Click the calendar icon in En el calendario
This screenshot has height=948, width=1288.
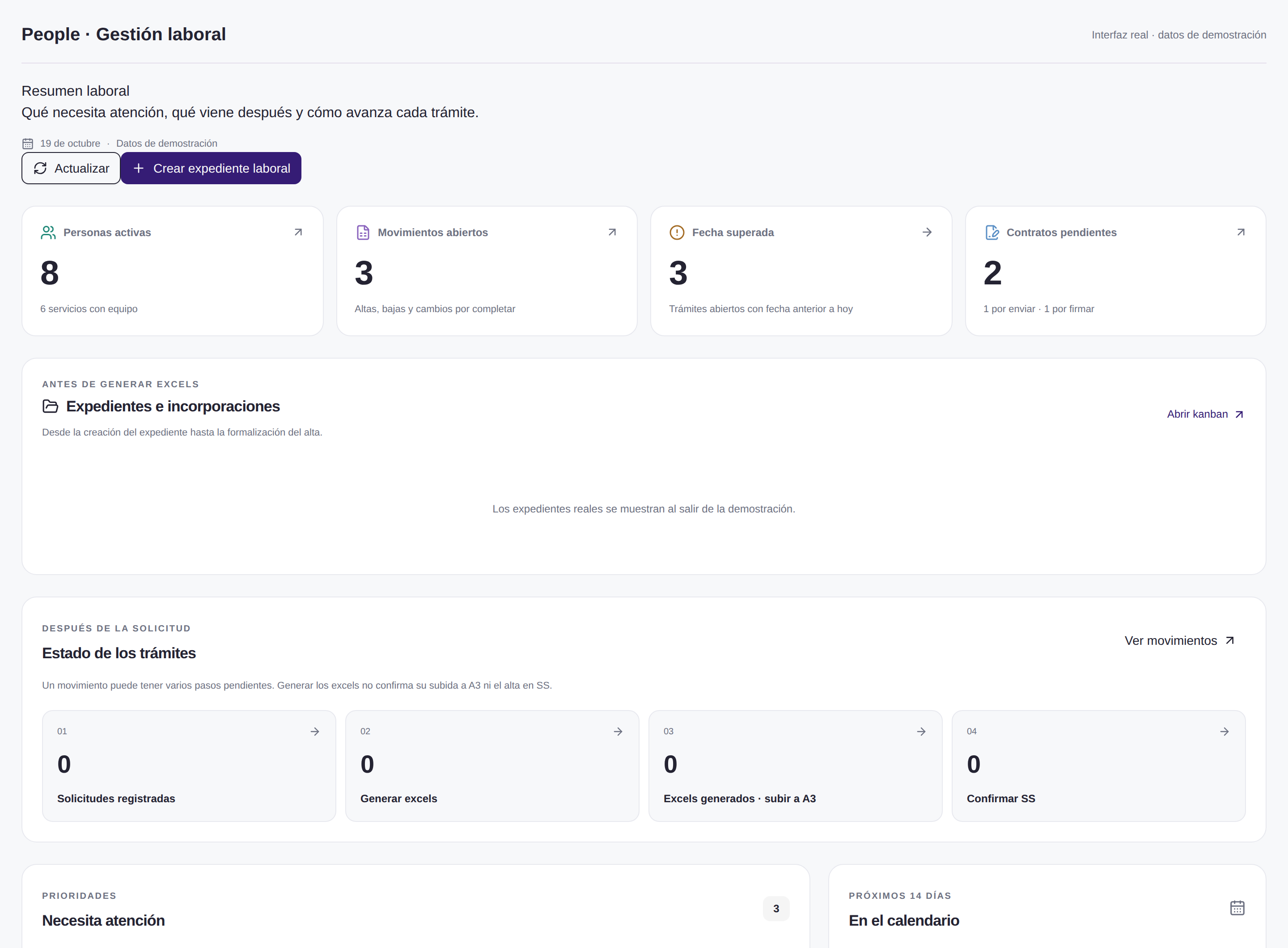(1237, 908)
